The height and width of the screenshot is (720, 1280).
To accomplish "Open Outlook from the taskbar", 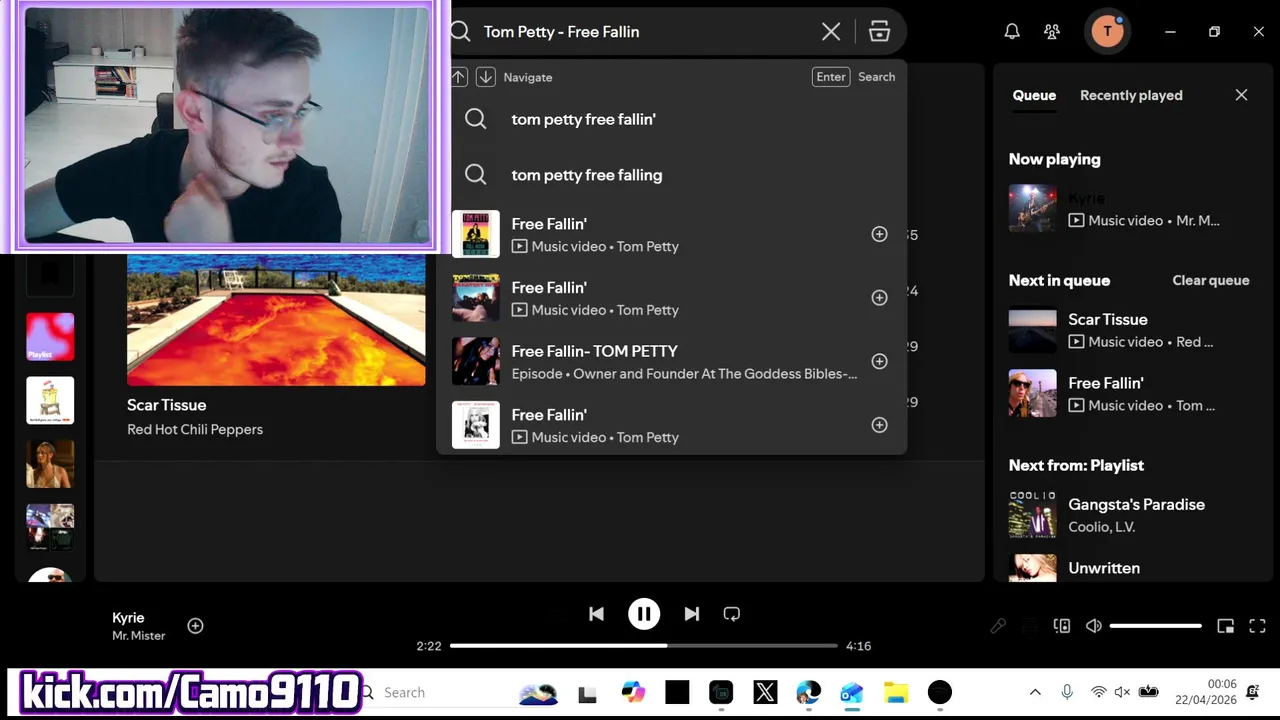I will (851, 692).
